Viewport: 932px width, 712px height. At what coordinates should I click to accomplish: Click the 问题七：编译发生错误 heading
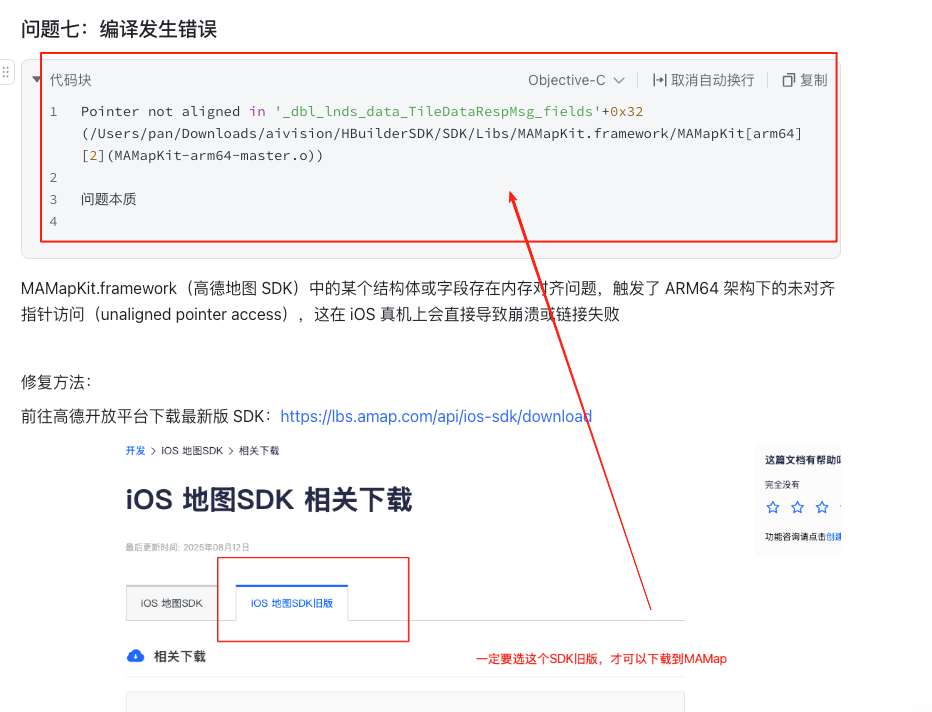coord(119,29)
